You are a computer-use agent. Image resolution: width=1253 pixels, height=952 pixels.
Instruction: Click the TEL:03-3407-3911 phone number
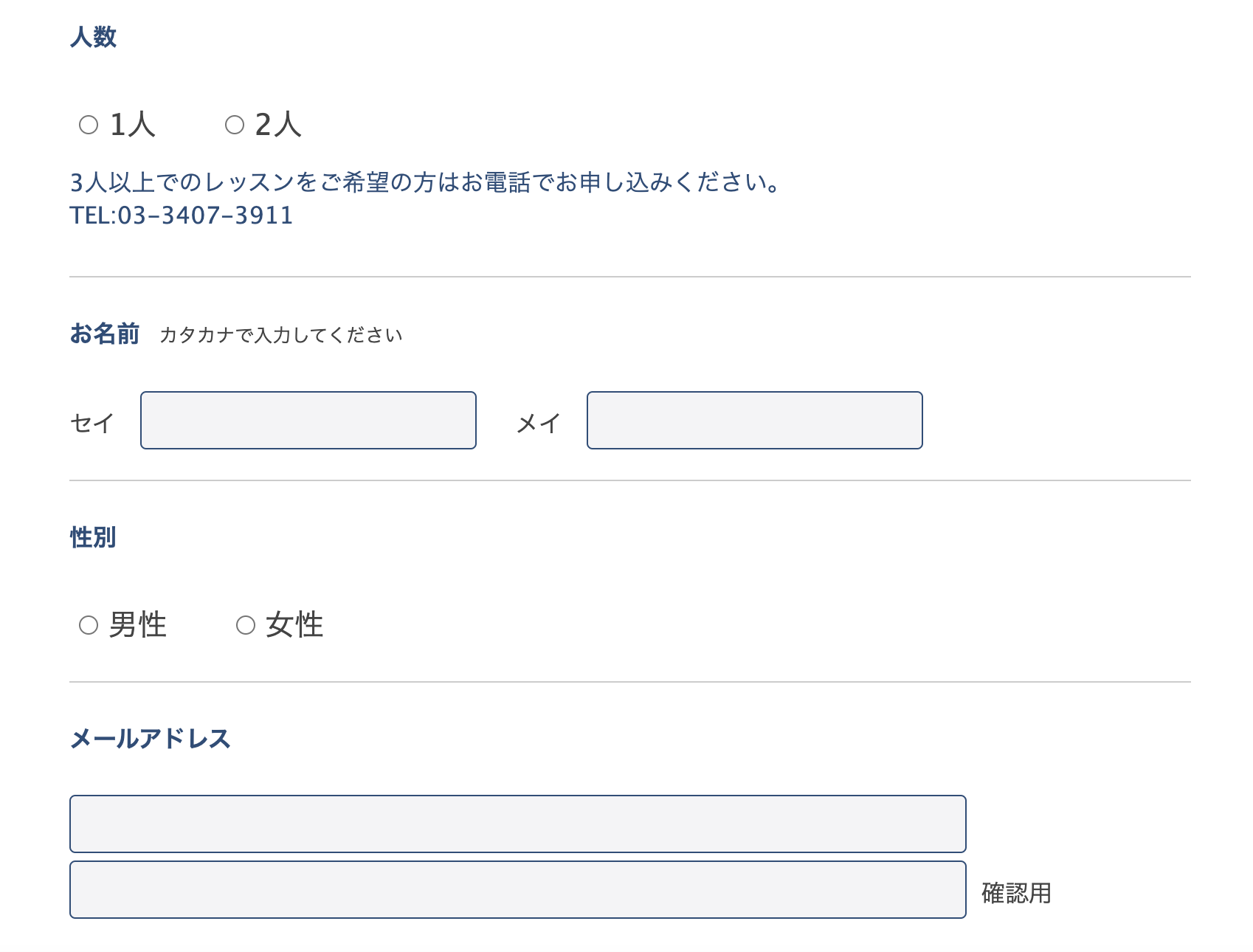tap(182, 215)
